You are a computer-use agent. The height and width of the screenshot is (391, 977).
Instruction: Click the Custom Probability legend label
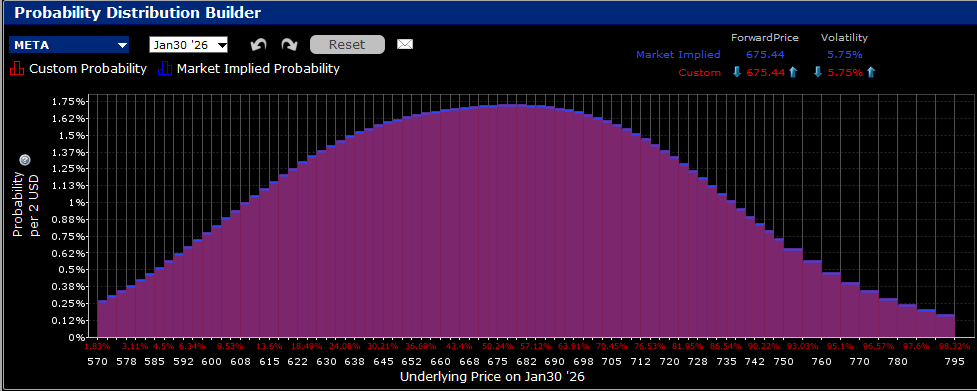pyautogui.click(x=88, y=68)
